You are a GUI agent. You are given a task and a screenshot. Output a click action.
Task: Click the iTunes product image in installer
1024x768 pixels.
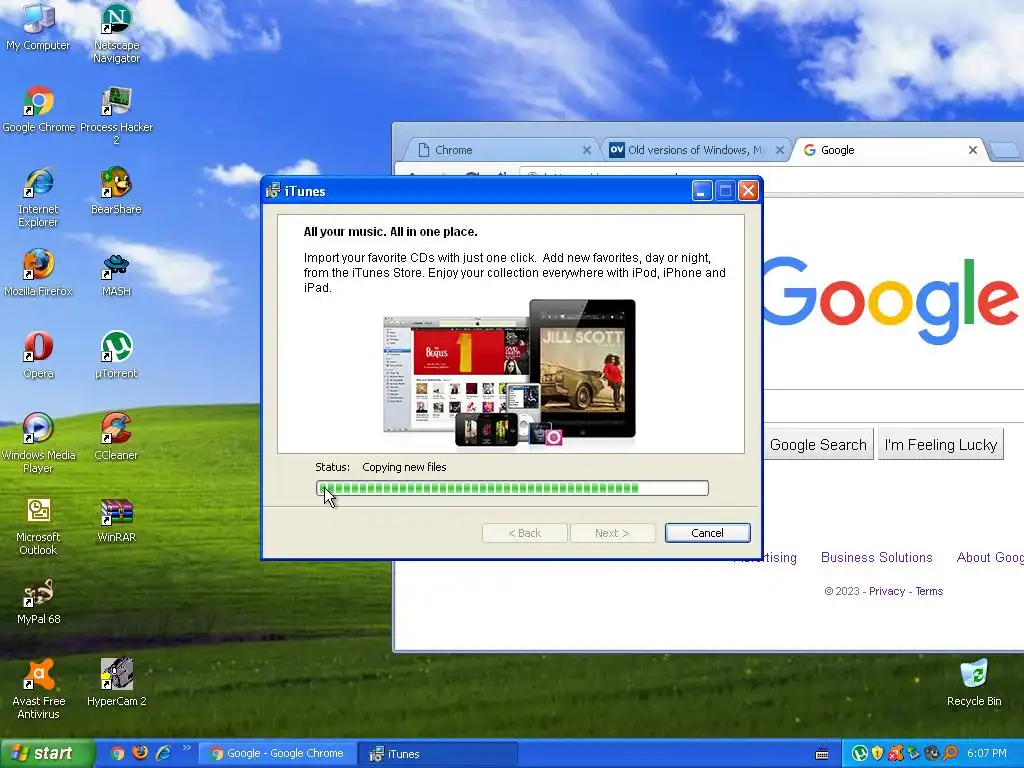509,374
